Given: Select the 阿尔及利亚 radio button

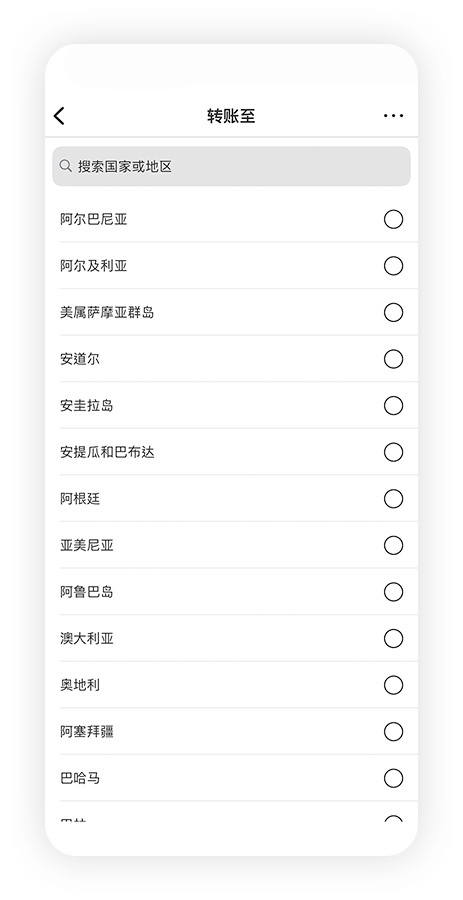Looking at the screenshot, I should 393,266.
